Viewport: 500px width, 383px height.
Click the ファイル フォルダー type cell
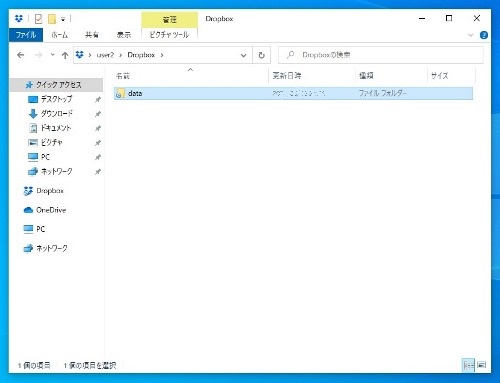coord(382,93)
